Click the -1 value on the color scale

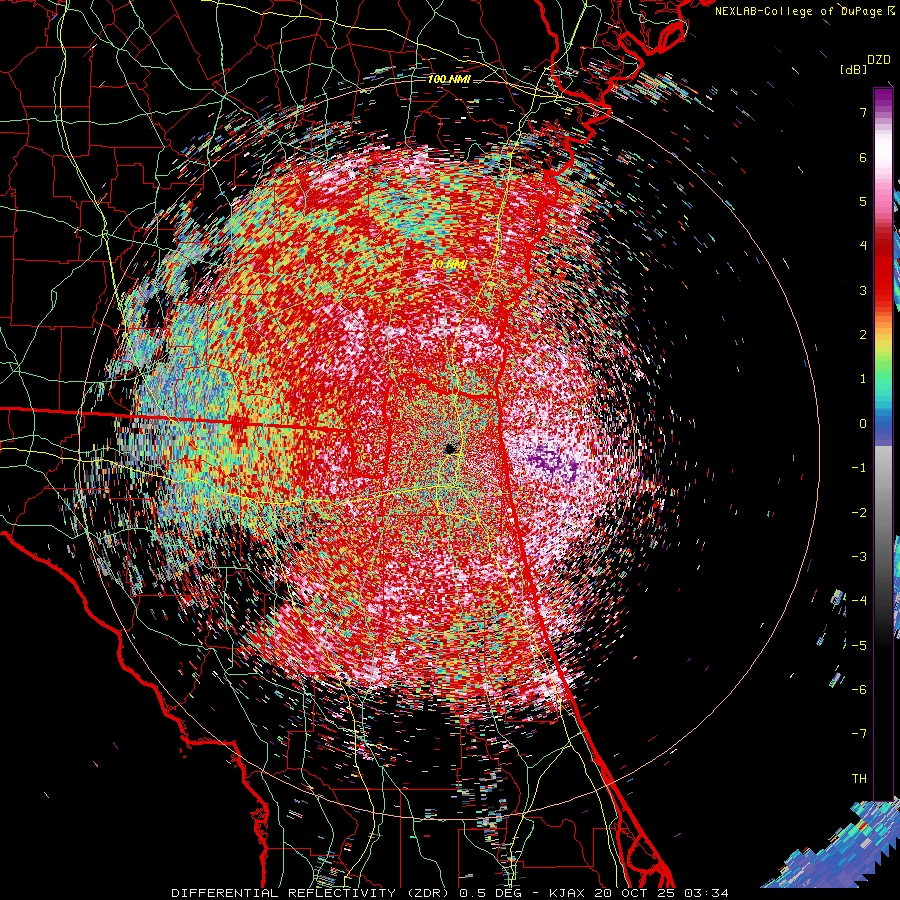(x=859, y=468)
